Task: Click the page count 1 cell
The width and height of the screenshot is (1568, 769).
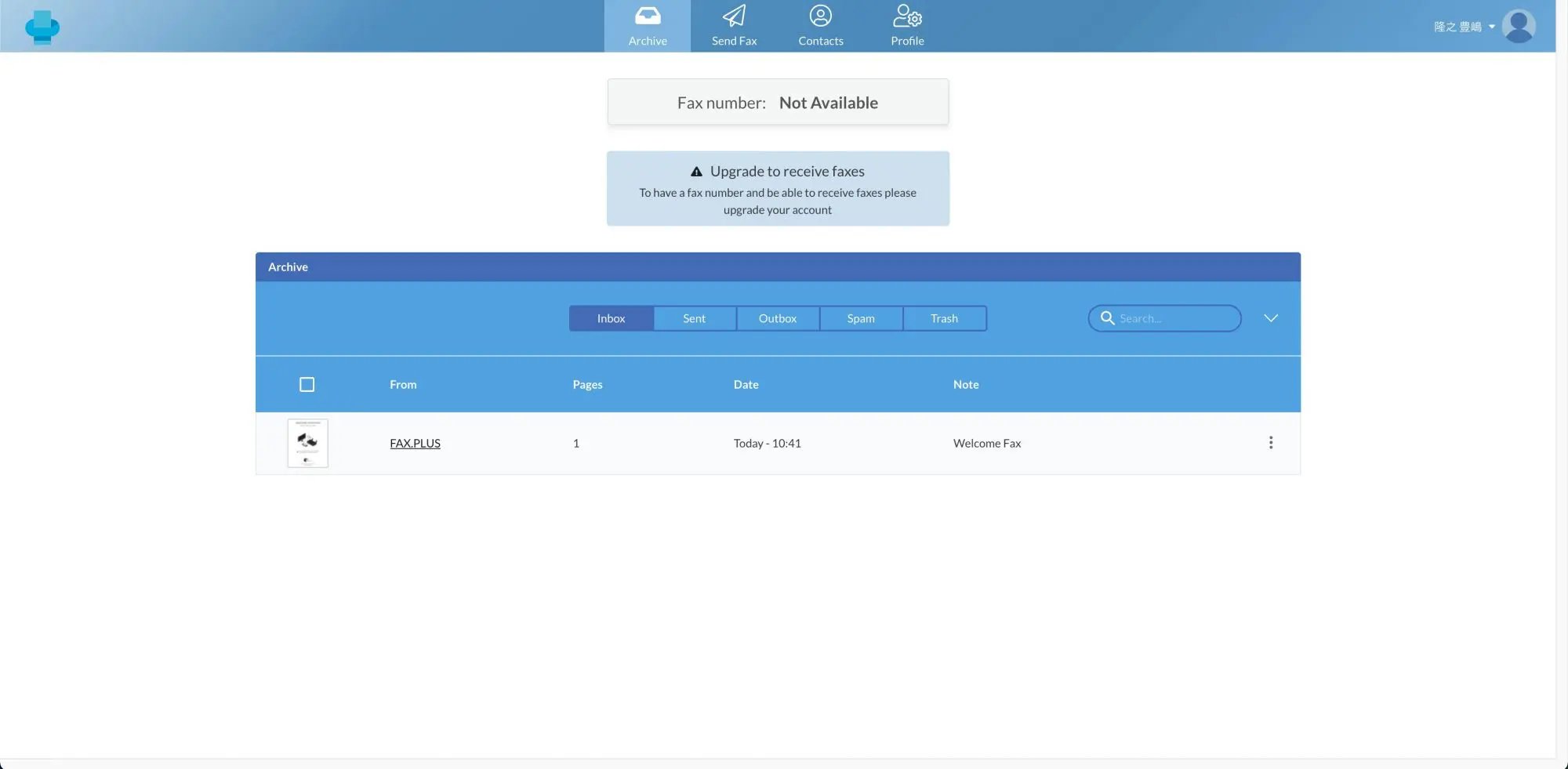Action: click(576, 443)
